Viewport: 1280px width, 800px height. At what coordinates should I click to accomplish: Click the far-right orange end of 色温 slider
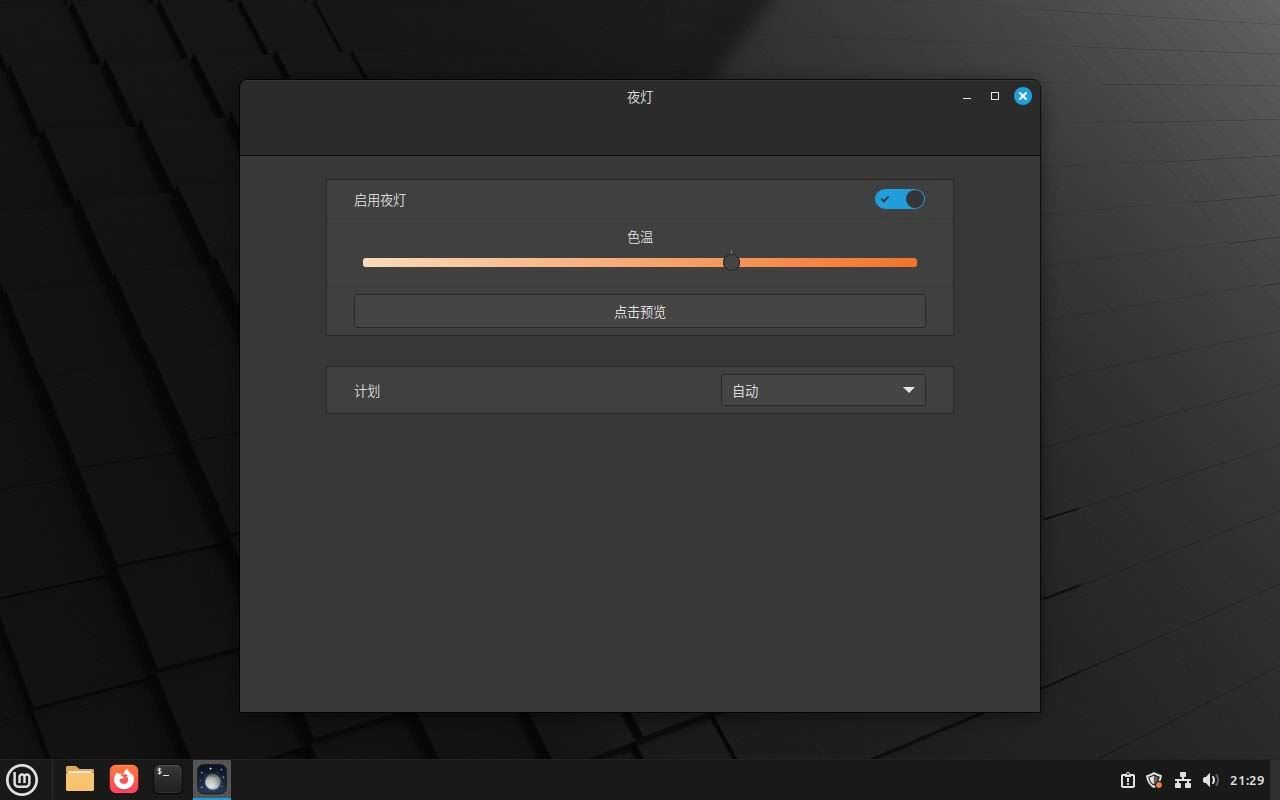pyautogui.click(x=912, y=263)
